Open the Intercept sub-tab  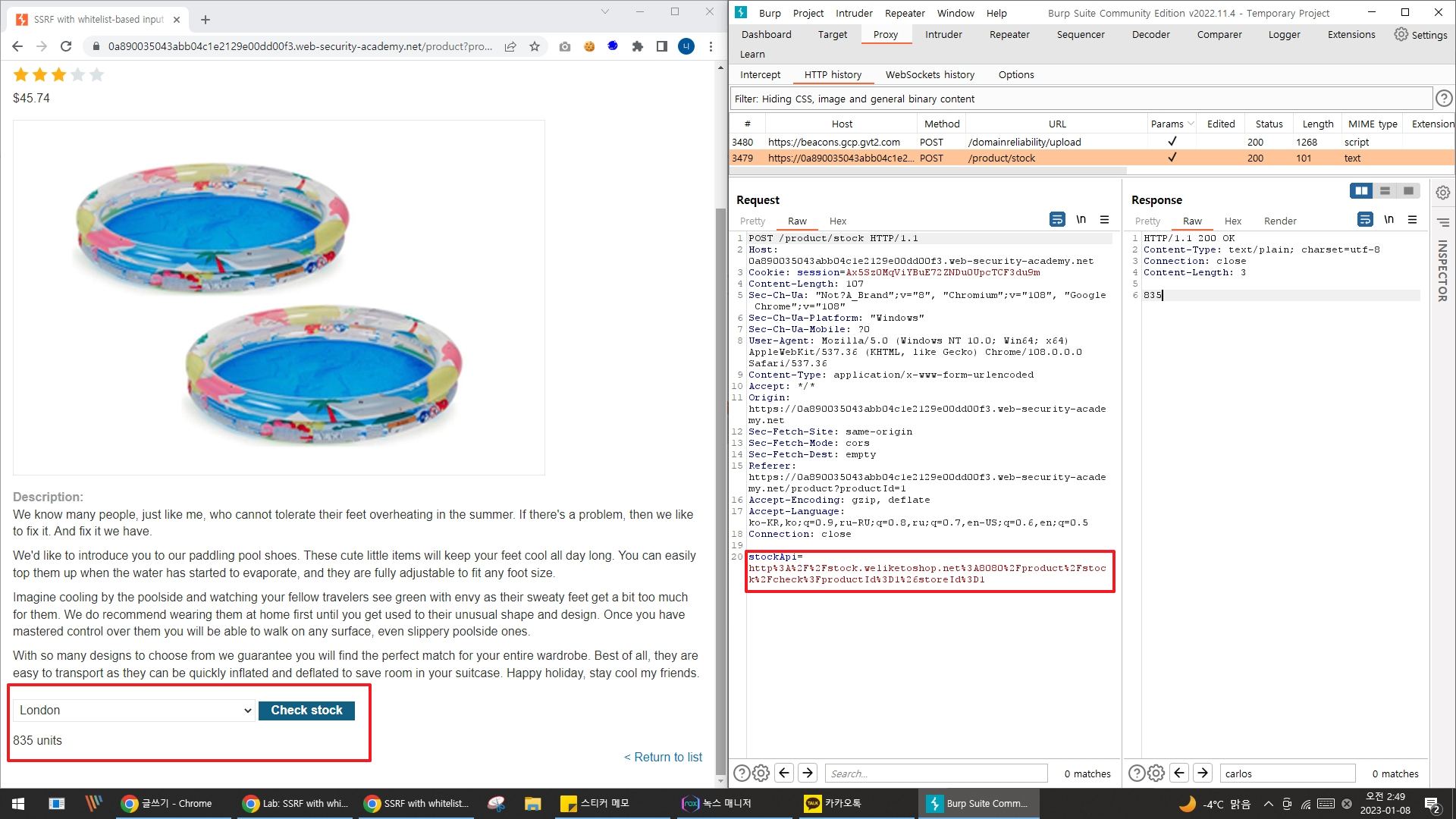760,74
